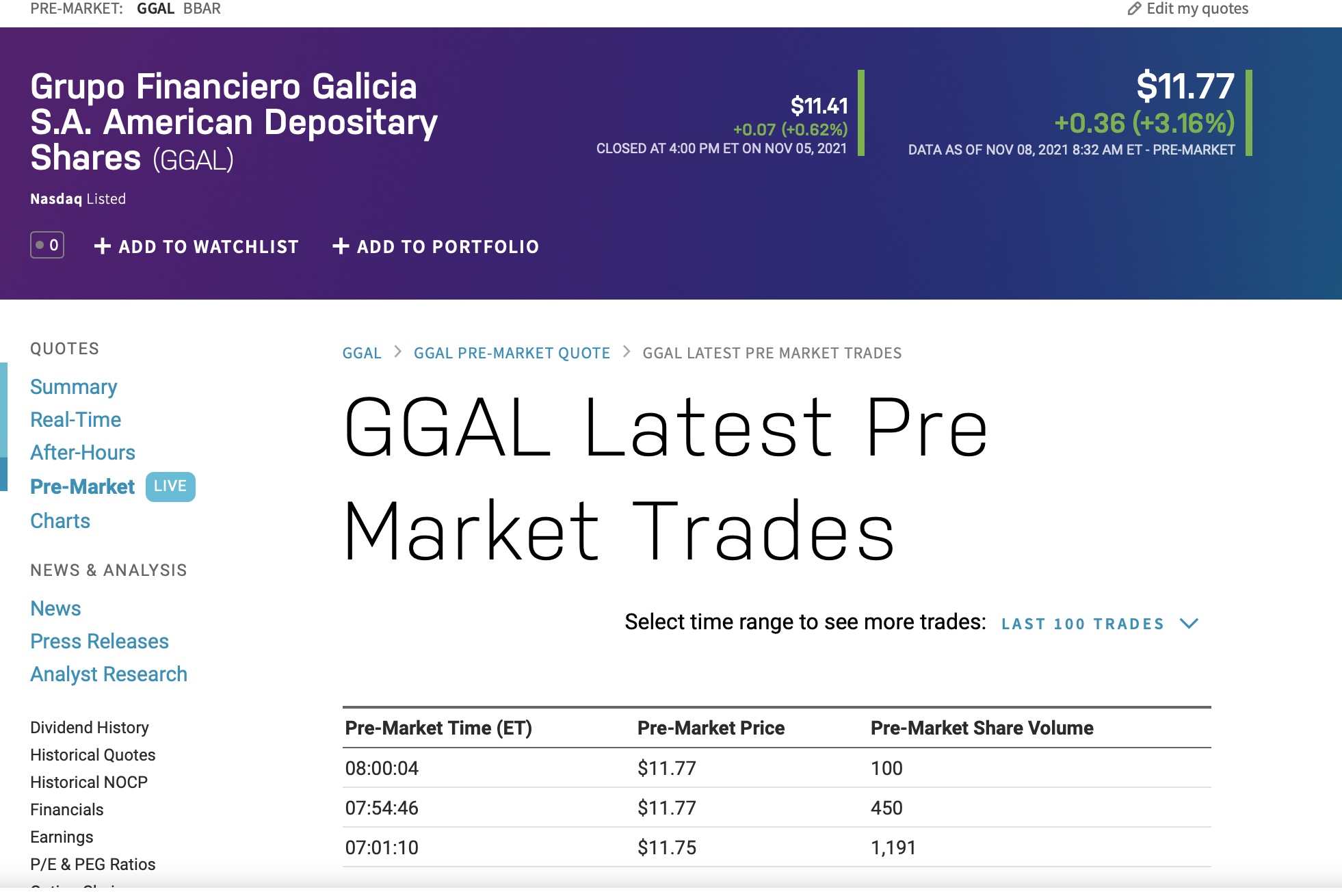Open the After-Hours quotes section
The height and width of the screenshot is (896, 1342).
click(x=83, y=453)
